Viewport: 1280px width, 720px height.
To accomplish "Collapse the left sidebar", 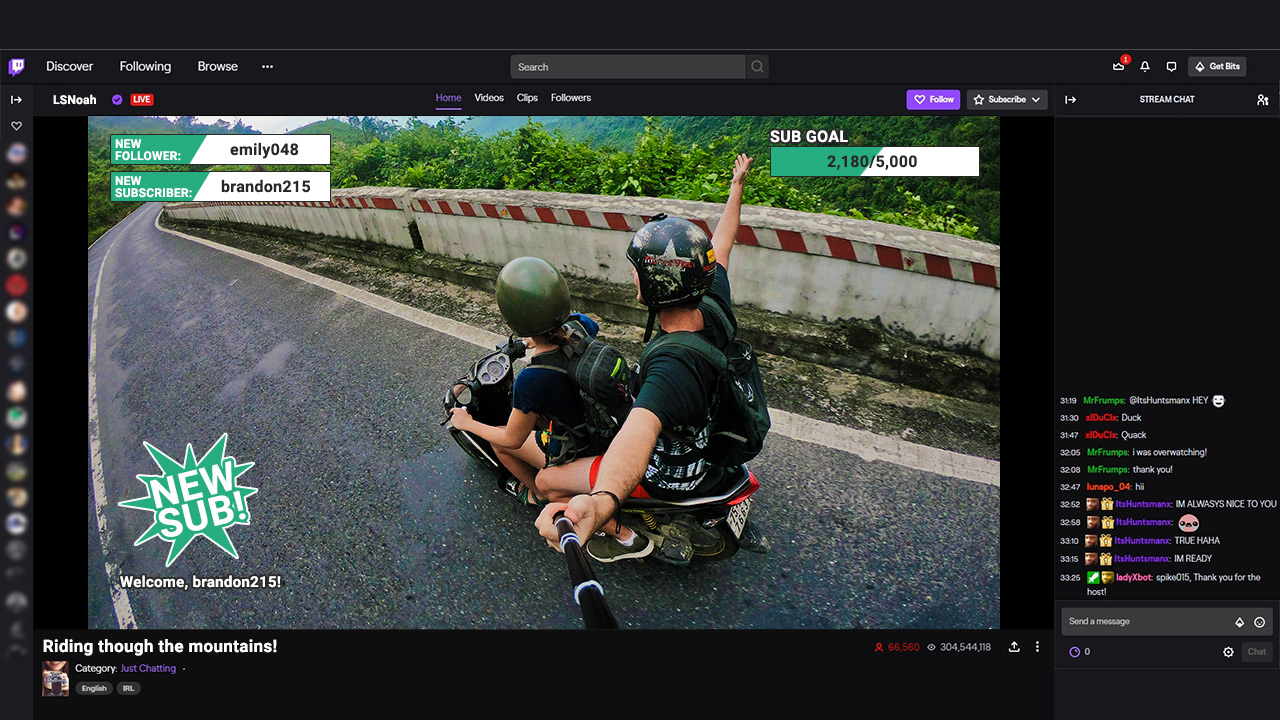I will [x=16, y=99].
